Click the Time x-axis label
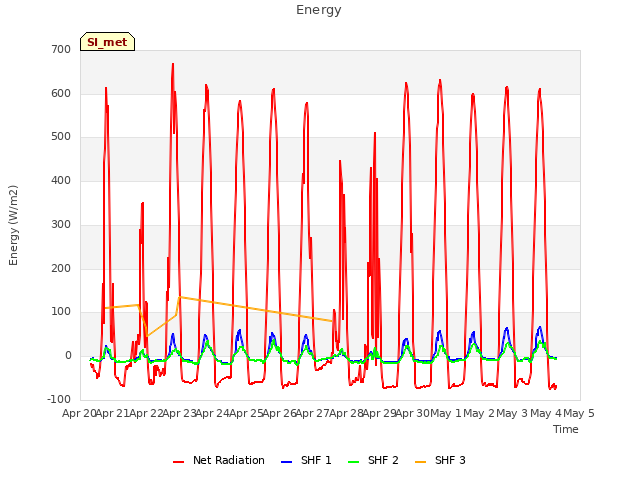 (x=566, y=429)
